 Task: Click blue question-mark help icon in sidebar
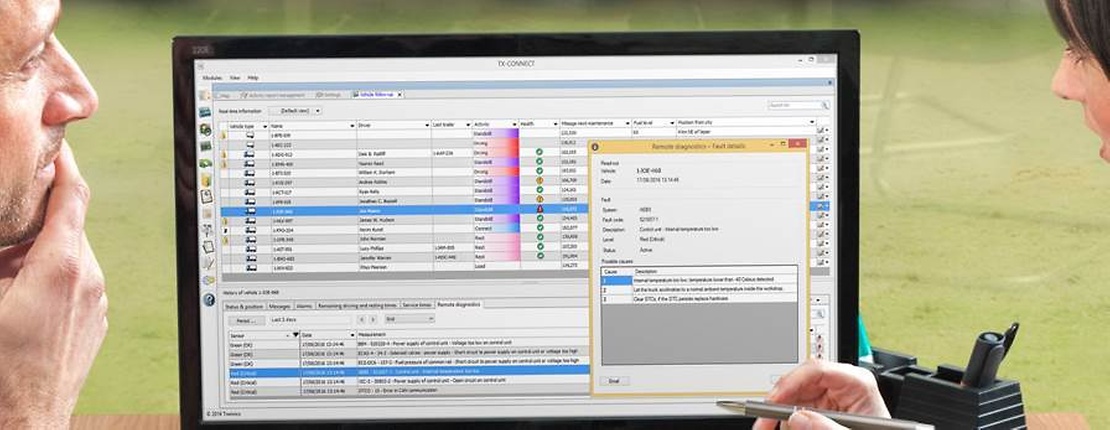pyautogui.click(x=209, y=300)
